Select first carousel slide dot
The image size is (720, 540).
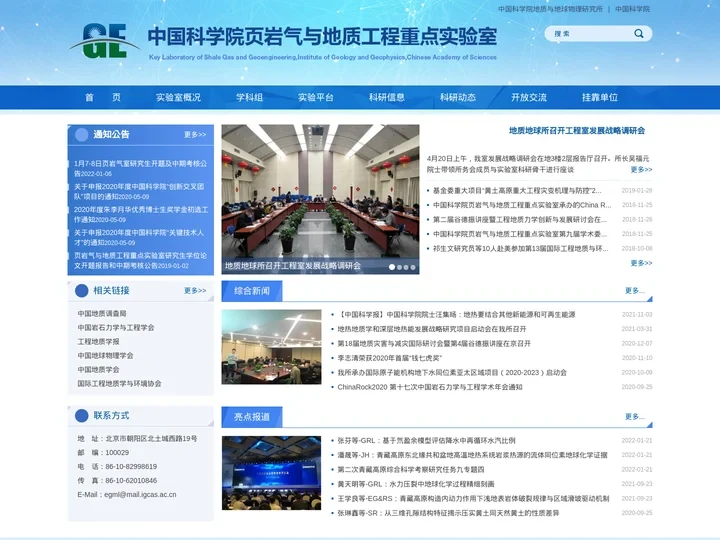[392, 267]
